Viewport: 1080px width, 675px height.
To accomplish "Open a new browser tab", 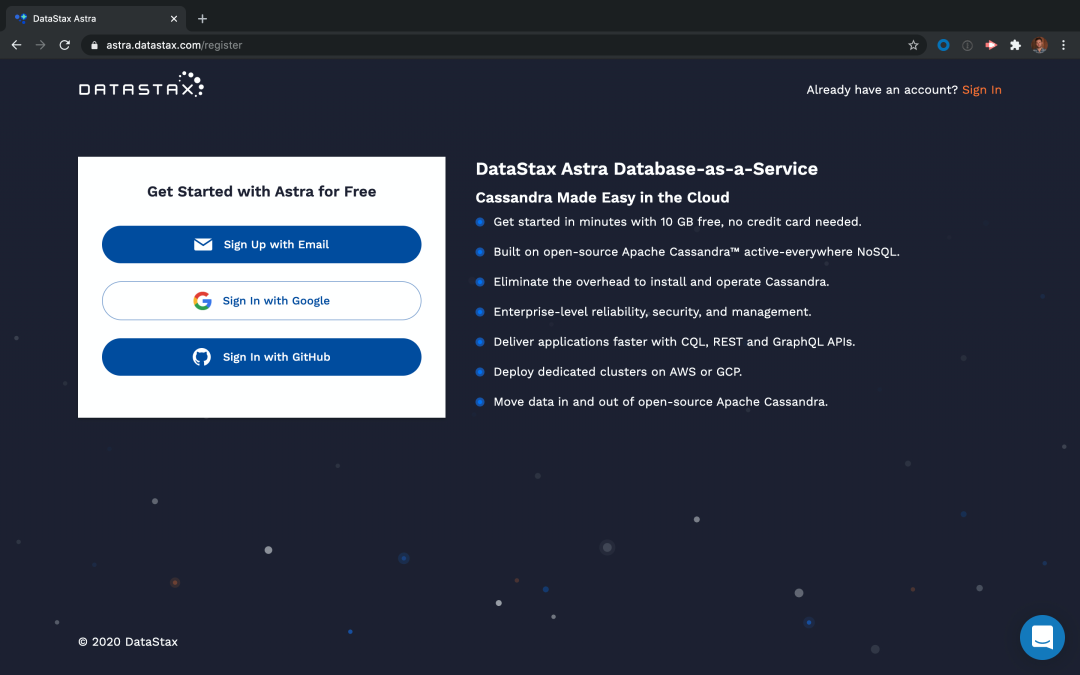I will point(202,19).
